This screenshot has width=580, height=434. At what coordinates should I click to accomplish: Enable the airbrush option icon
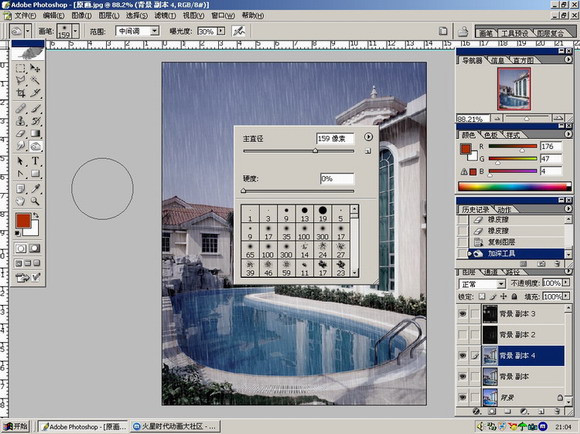[x=239, y=31]
